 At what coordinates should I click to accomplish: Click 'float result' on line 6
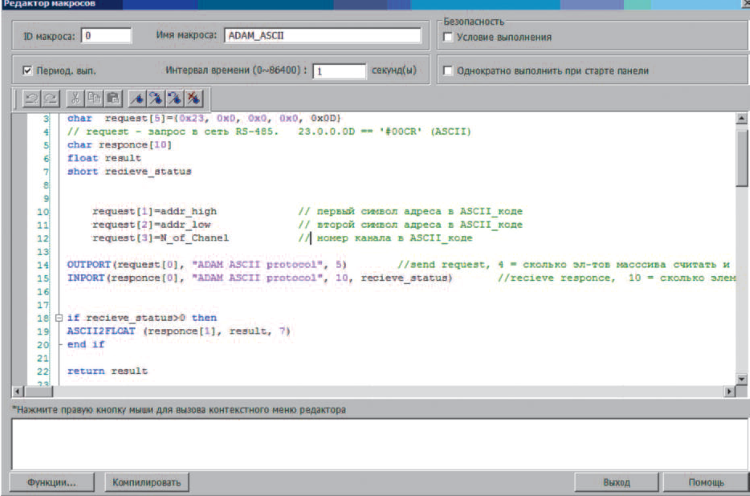click(104, 158)
